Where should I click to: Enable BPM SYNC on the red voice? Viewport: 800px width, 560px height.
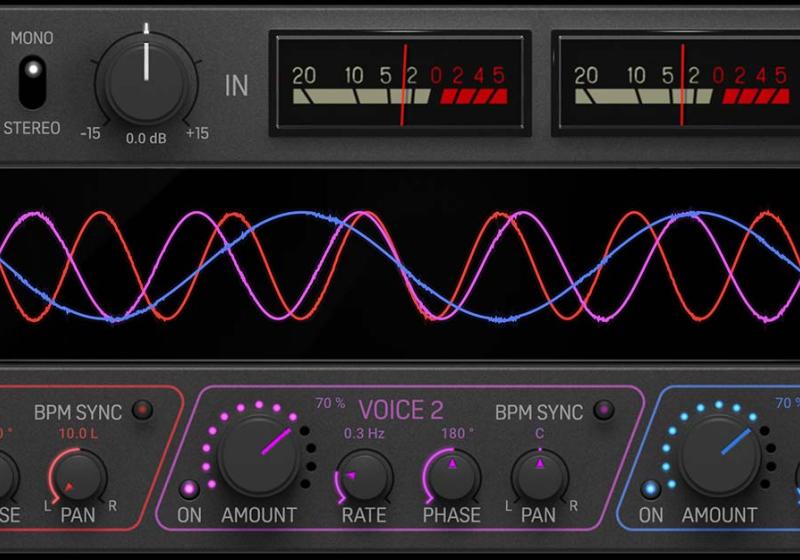click(143, 410)
